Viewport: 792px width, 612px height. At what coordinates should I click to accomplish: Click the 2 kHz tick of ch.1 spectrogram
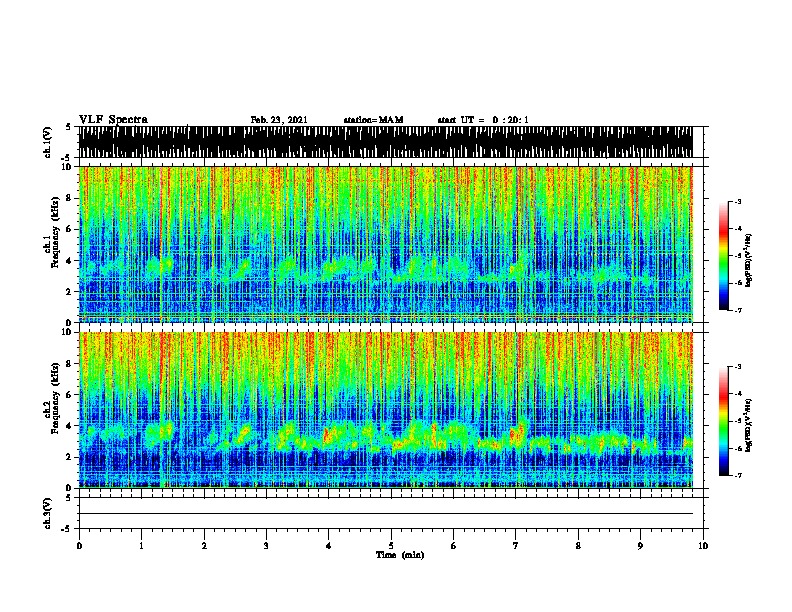click(x=70, y=292)
